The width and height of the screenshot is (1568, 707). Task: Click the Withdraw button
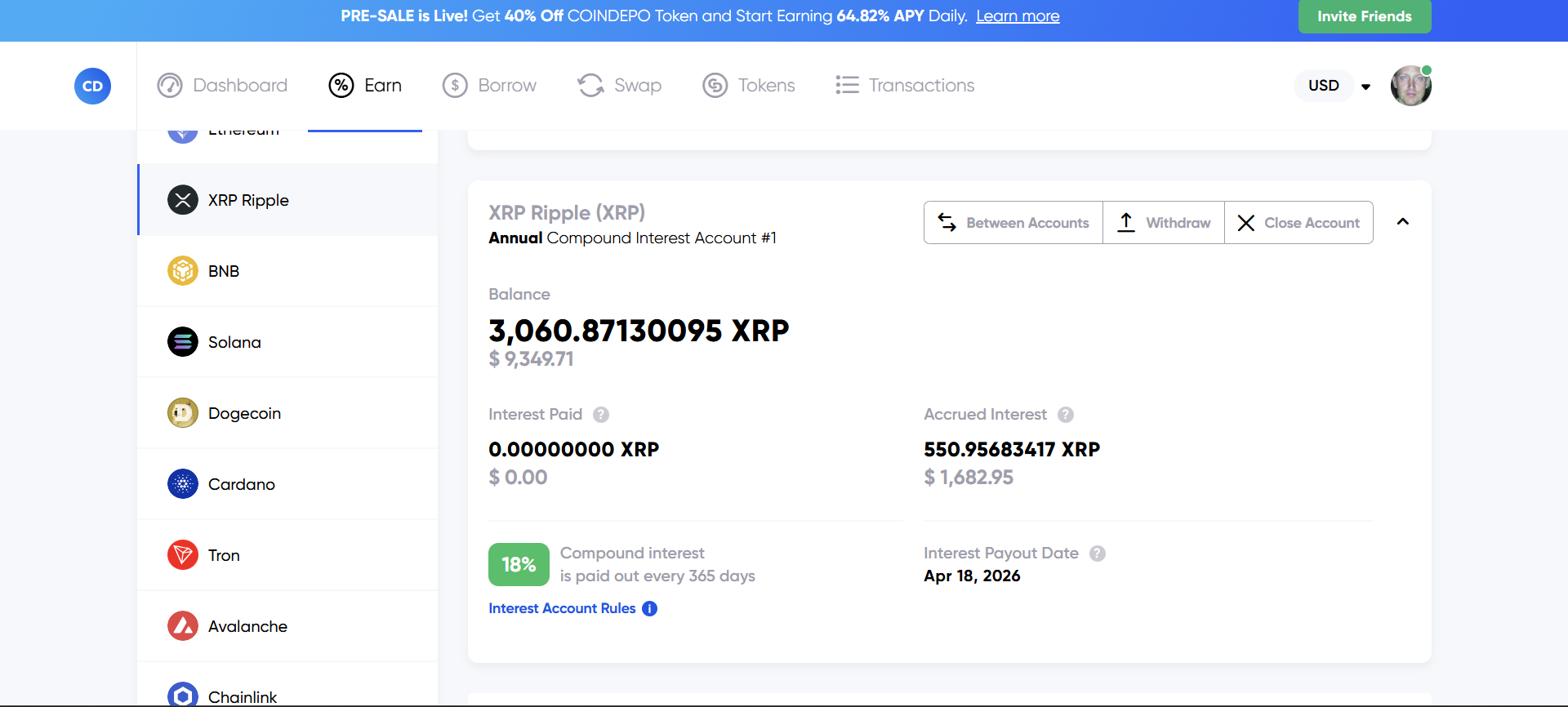point(1164,222)
